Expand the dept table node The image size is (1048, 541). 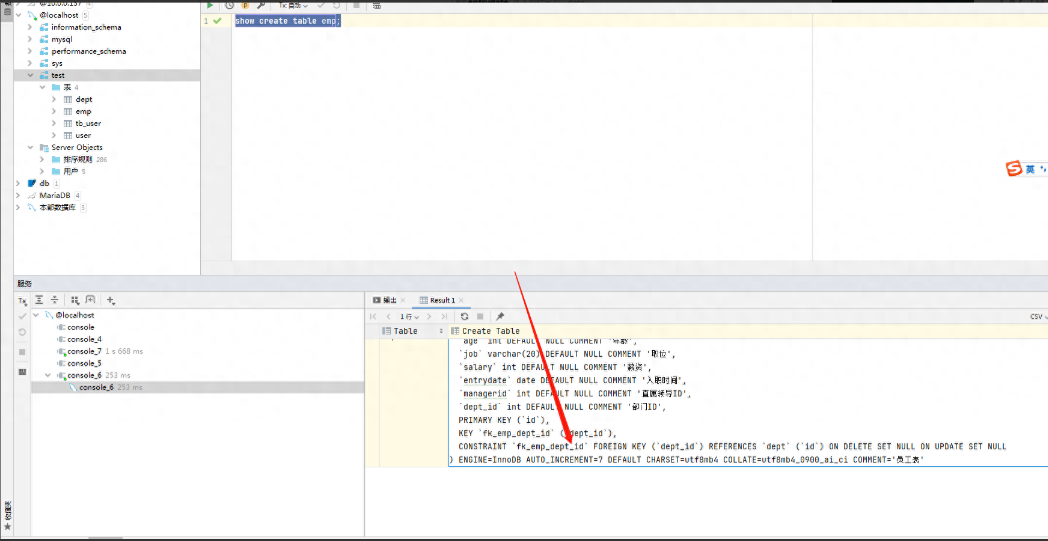click(54, 100)
